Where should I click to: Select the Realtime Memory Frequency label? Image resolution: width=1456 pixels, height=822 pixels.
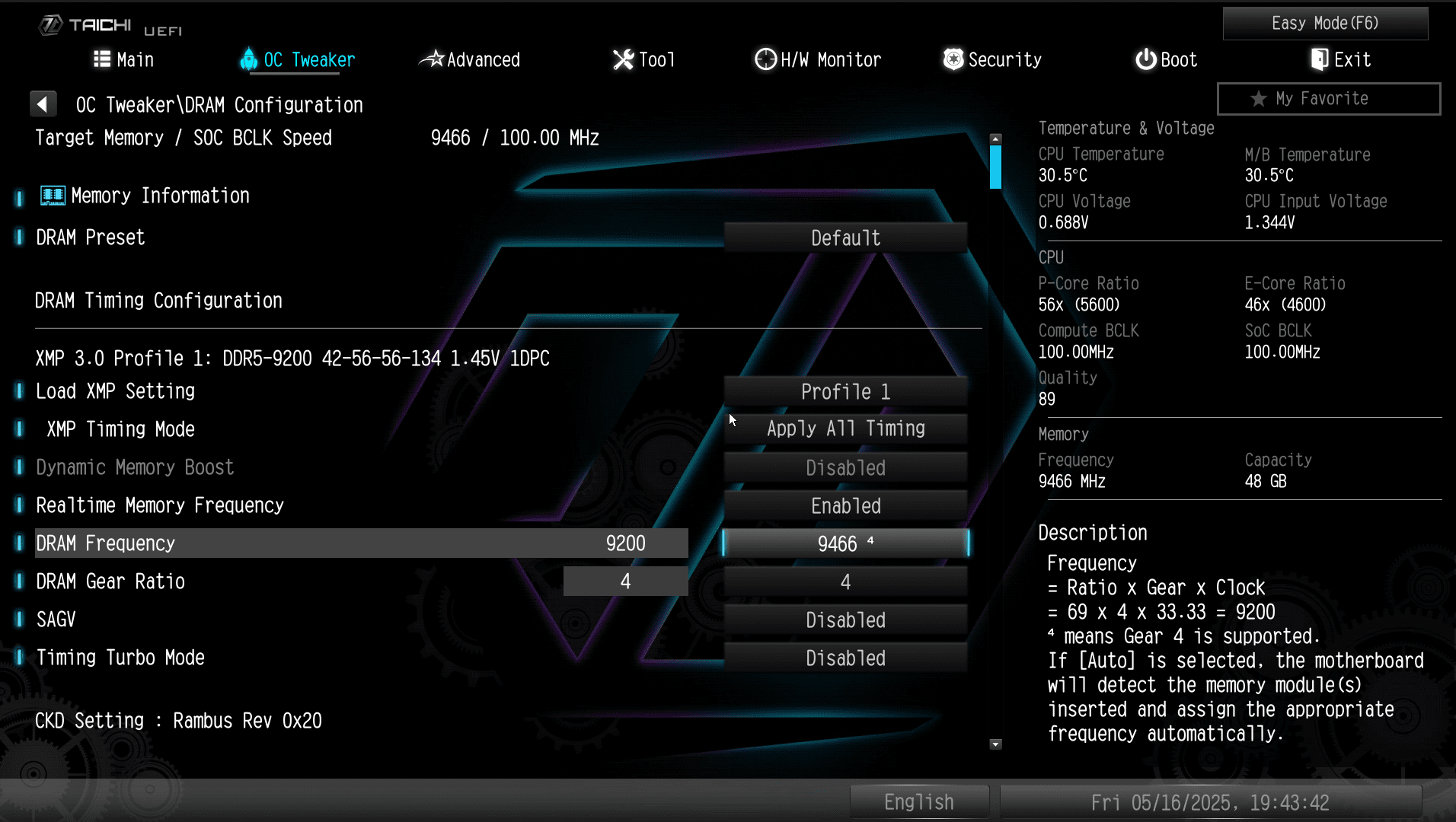point(160,505)
